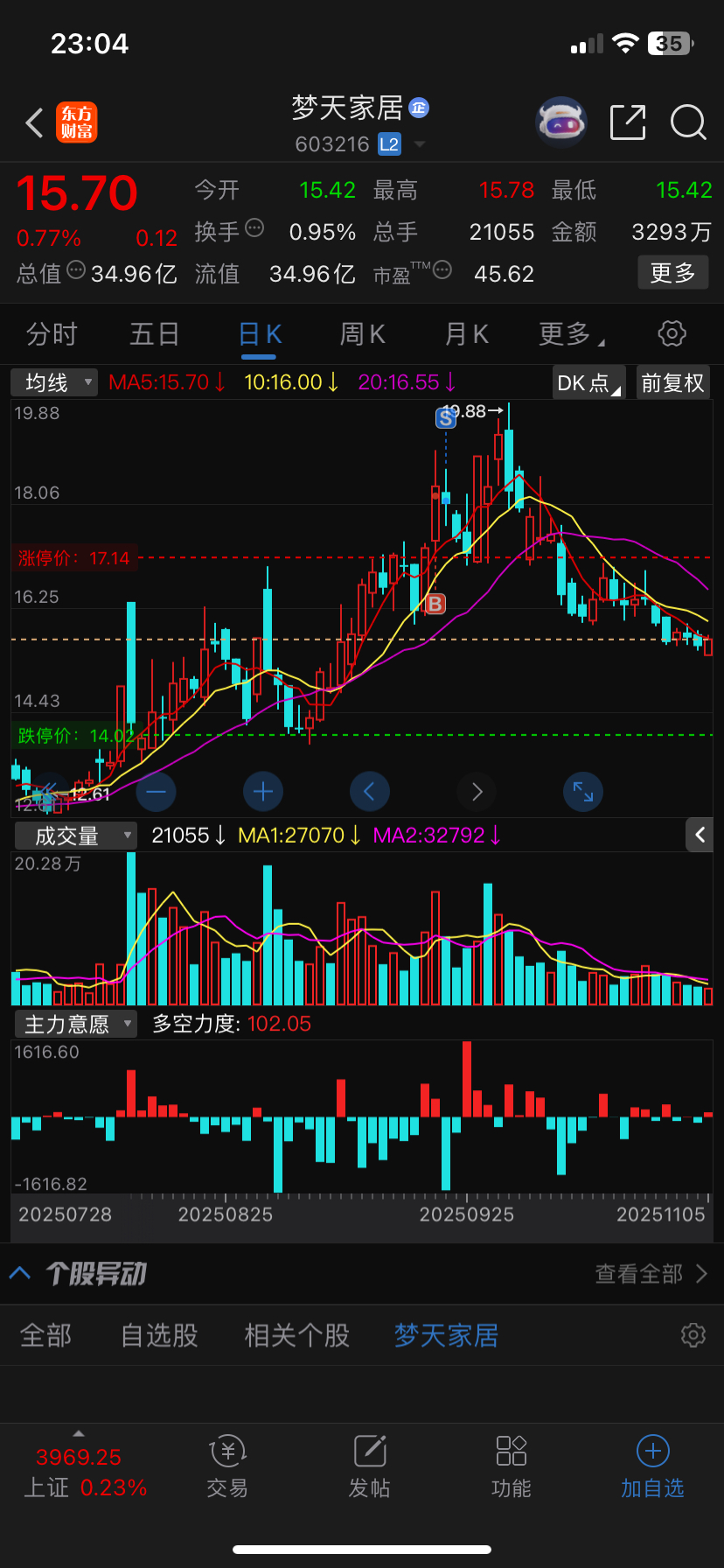The image size is (724, 1568).
Task: Select the 梦天家居 filter tab
Action: (446, 1335)
